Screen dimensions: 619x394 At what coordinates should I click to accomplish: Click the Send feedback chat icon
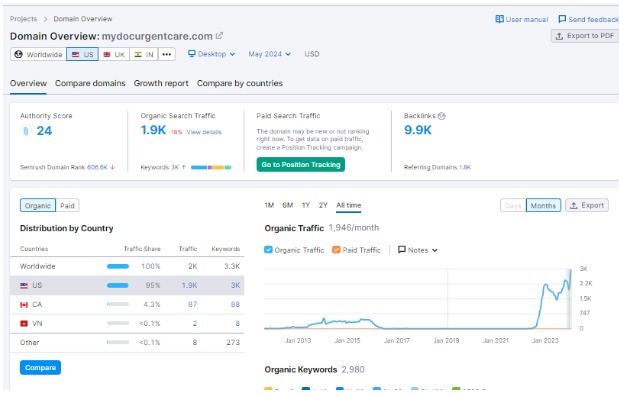coord(562,19)
